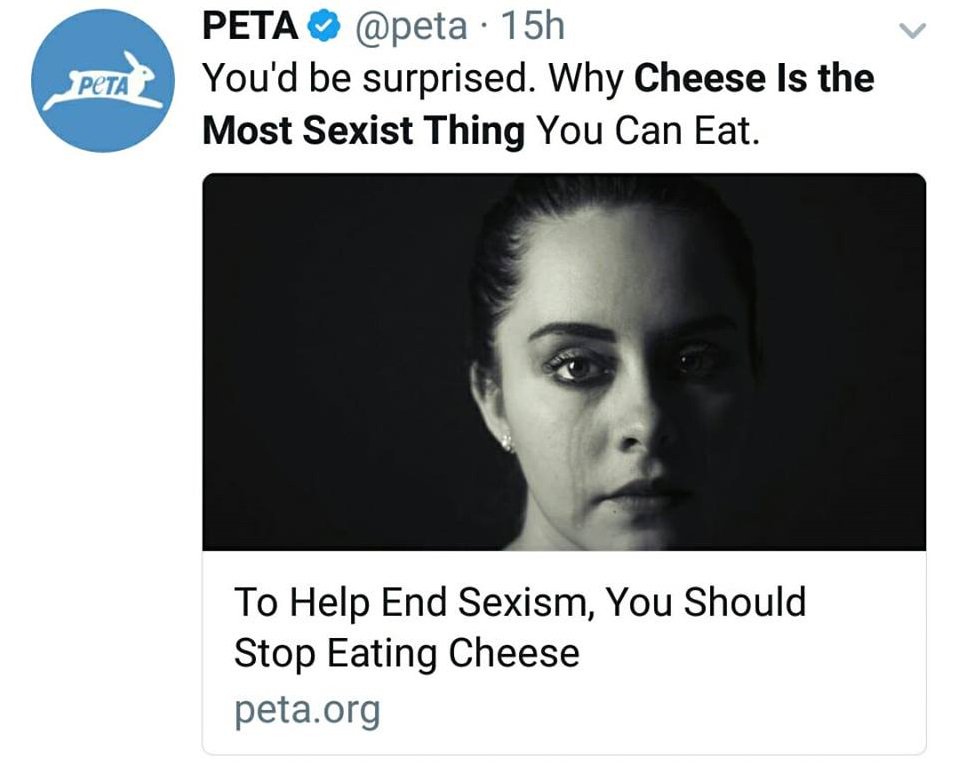The image size is (959, 777).
Task: Click the bold phrase "Cheese Is the"
Action: 754,78
